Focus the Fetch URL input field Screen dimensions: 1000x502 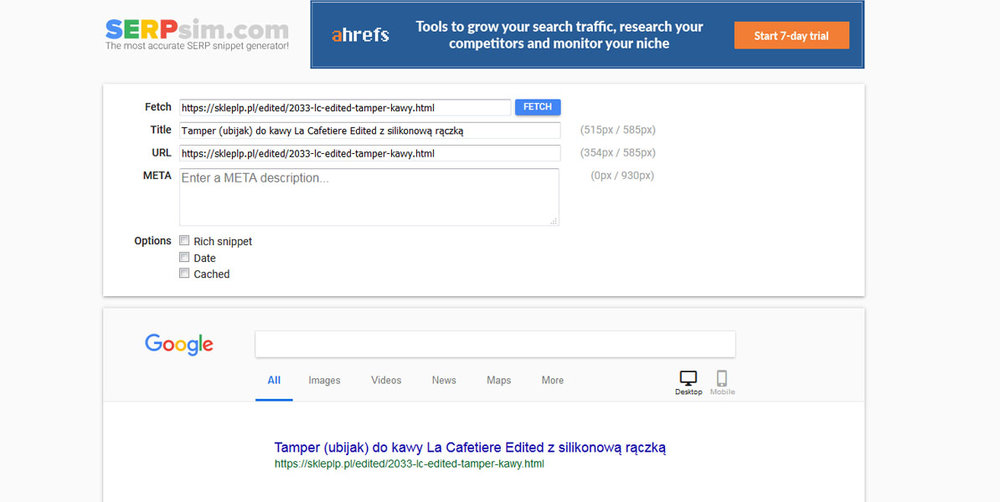pos(345,108)
